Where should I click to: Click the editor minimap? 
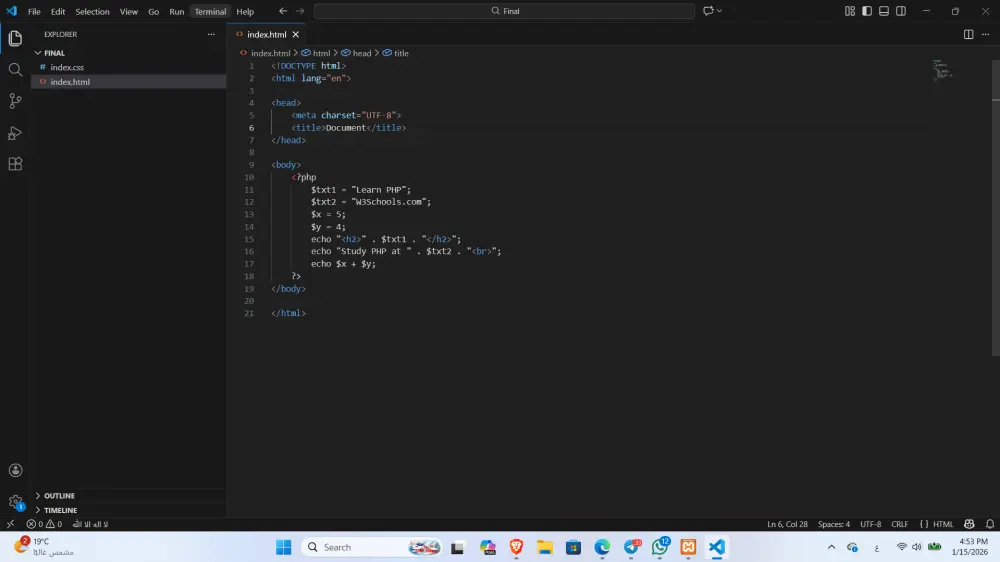943,70
